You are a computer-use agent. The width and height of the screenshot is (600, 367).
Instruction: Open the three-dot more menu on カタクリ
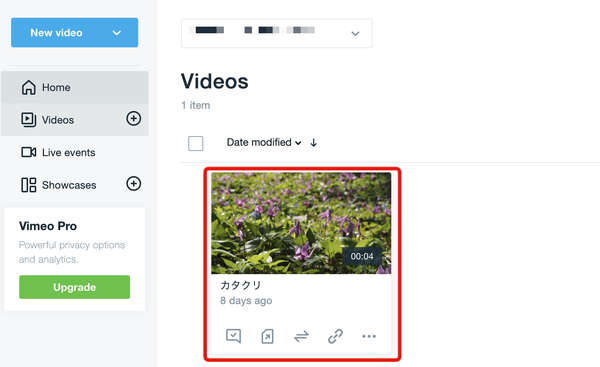click(369, 336)
